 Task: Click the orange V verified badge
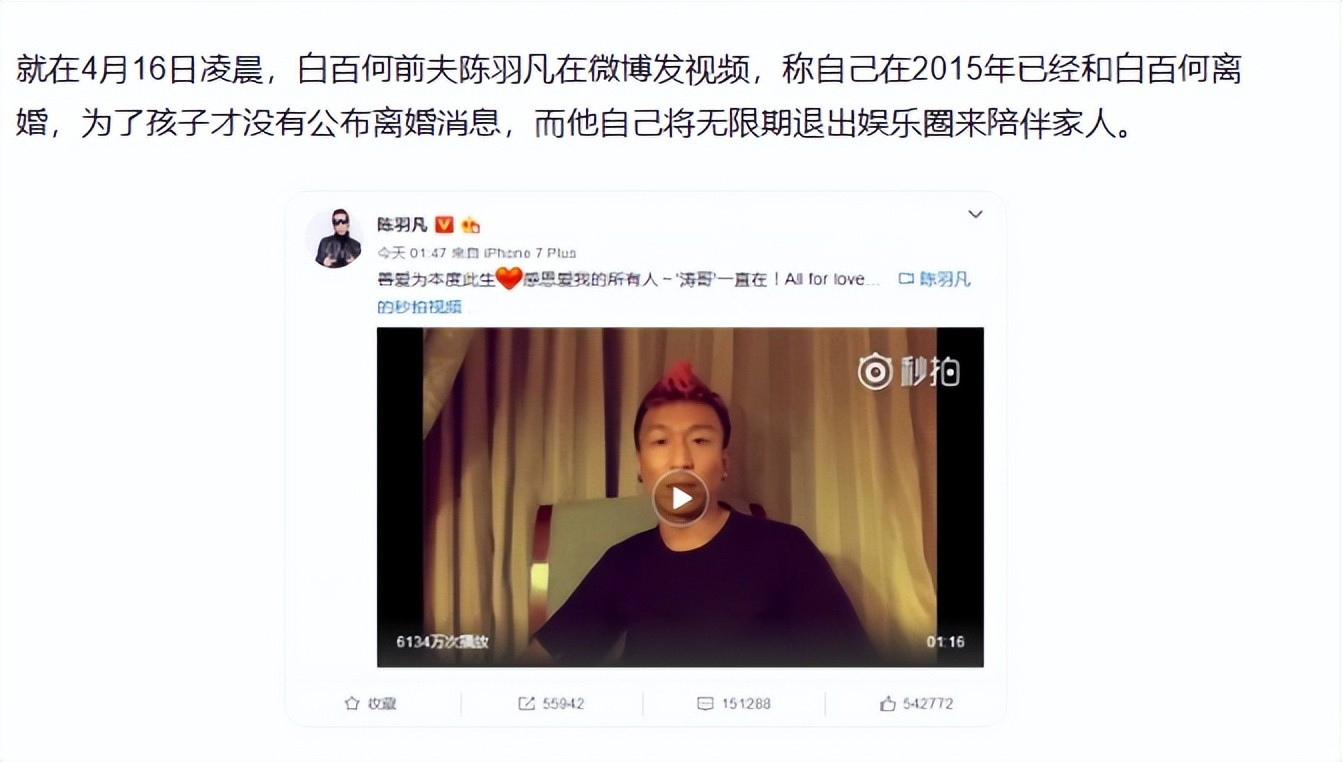click(445, 224)
